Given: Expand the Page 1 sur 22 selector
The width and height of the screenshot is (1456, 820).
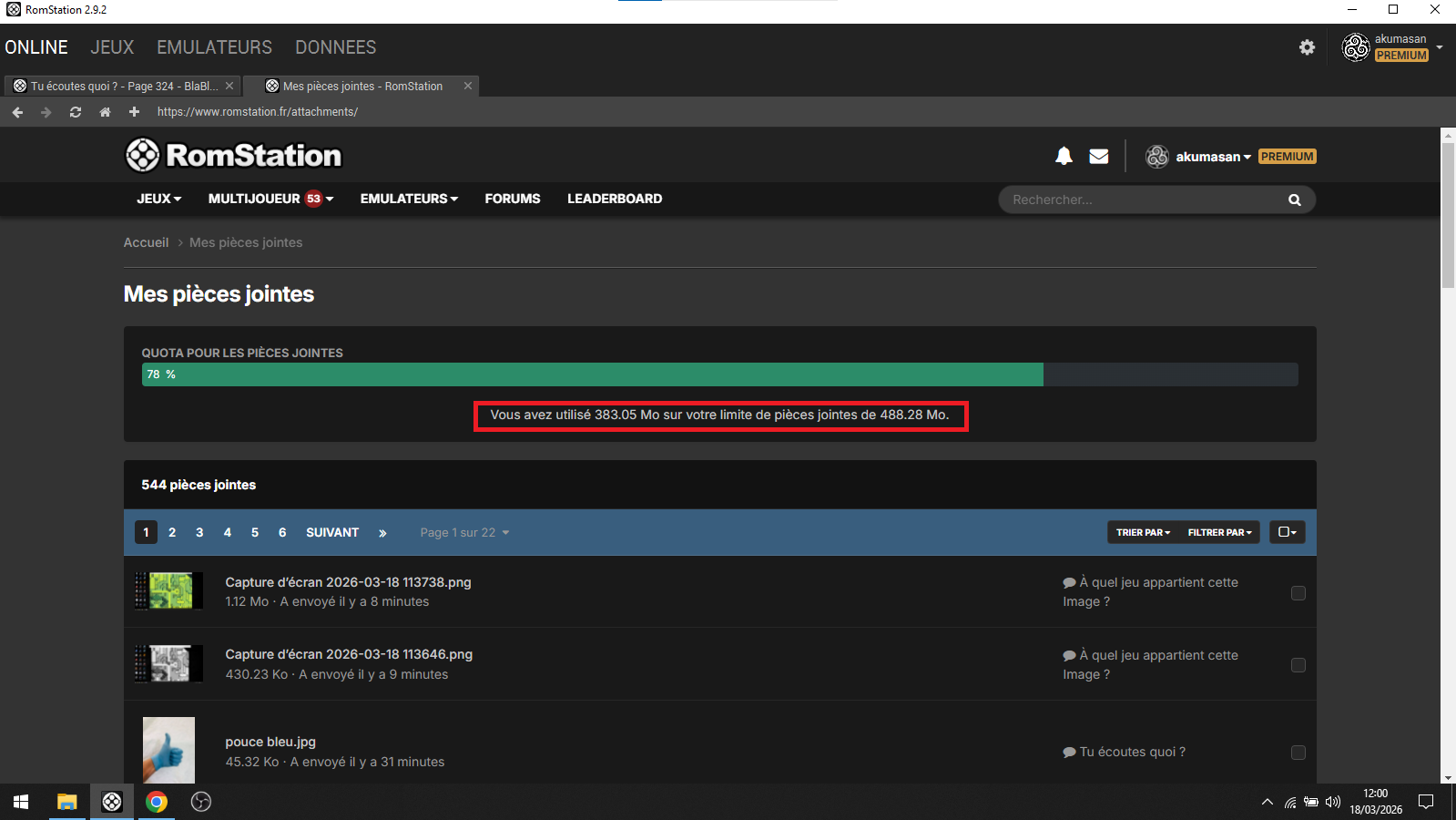Looking at the screenshot, I should tap(464, 533).
